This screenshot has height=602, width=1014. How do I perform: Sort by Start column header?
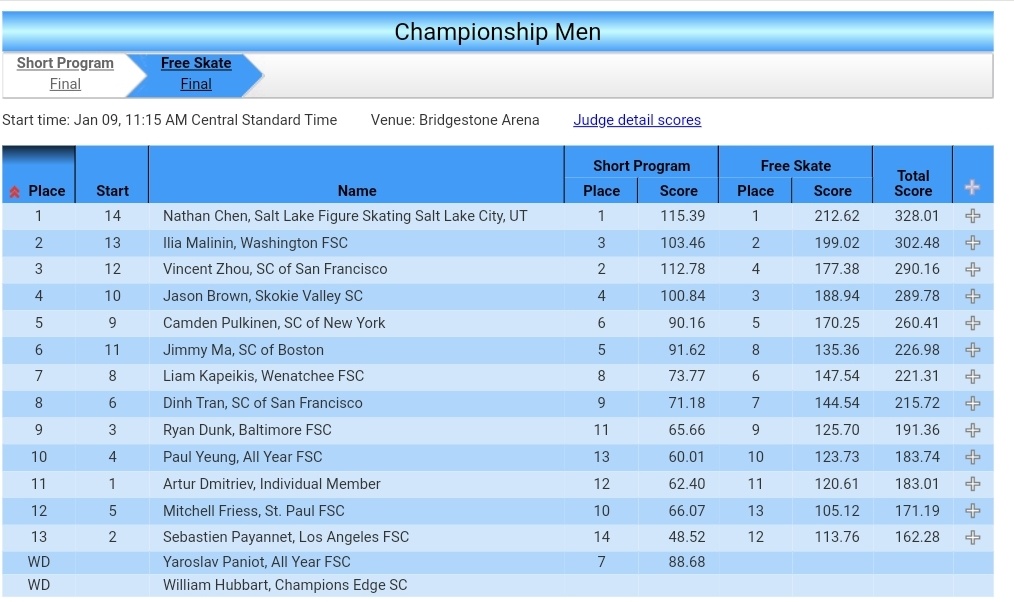113,191
